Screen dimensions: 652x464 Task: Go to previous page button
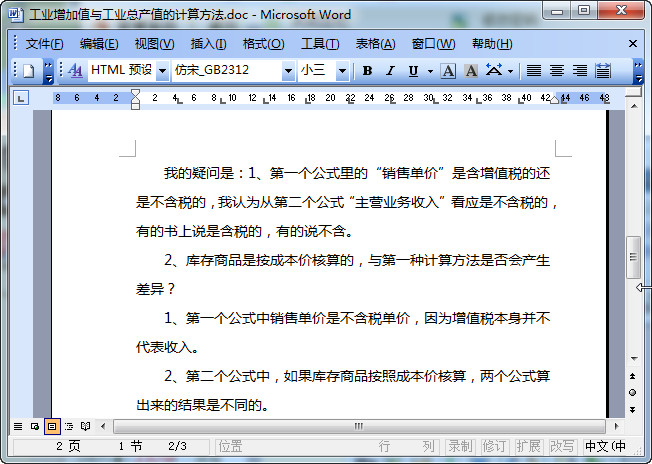click(x=633, y=376)
